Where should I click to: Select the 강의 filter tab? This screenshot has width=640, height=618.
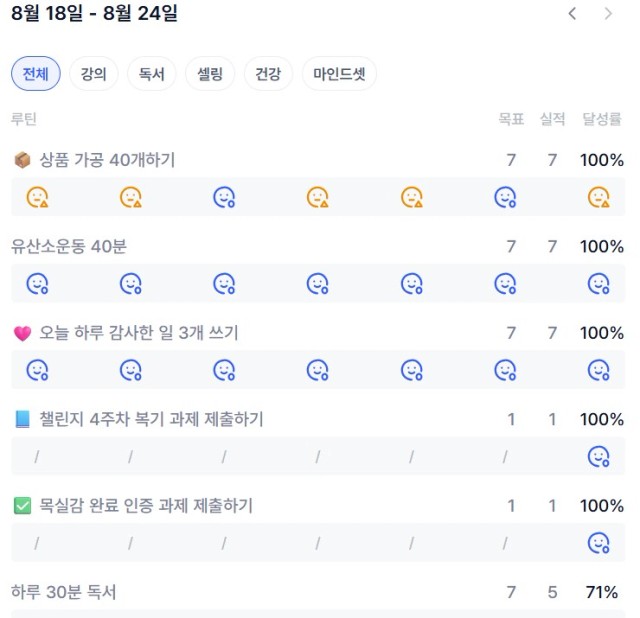click(x=93, y=74)
